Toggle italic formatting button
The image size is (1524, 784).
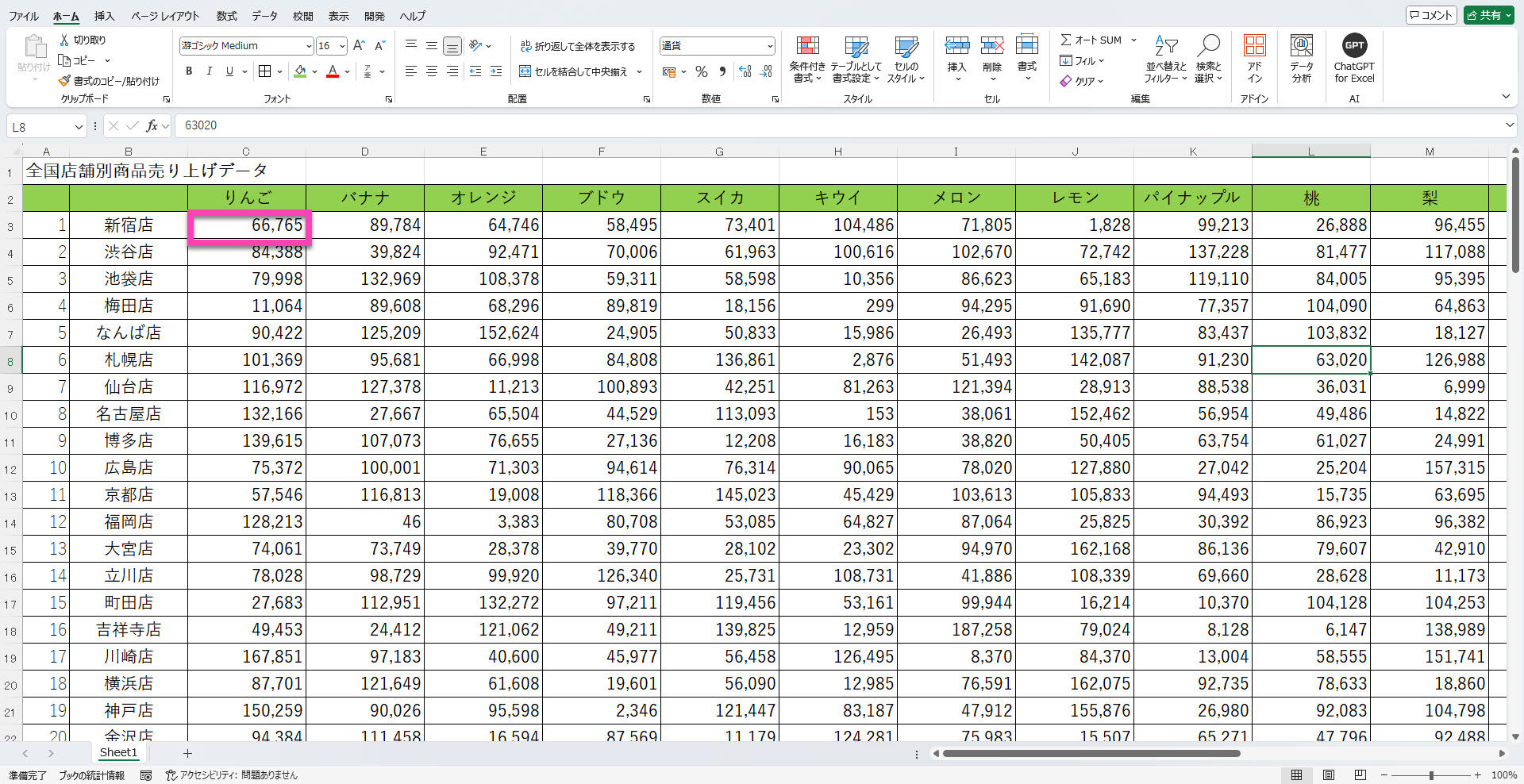pos(210,71)
